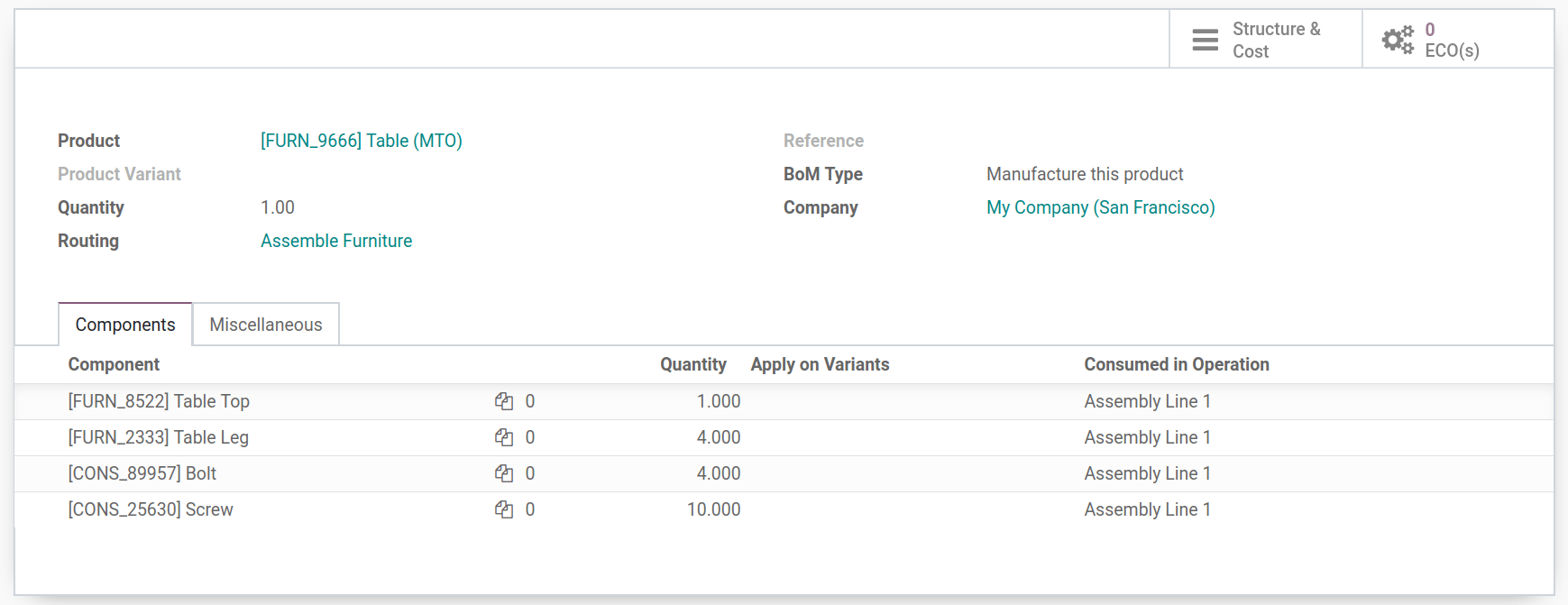Click the ECO copy icon for Bolt
Screen dimensions: 1568x605
coord(504,473)
